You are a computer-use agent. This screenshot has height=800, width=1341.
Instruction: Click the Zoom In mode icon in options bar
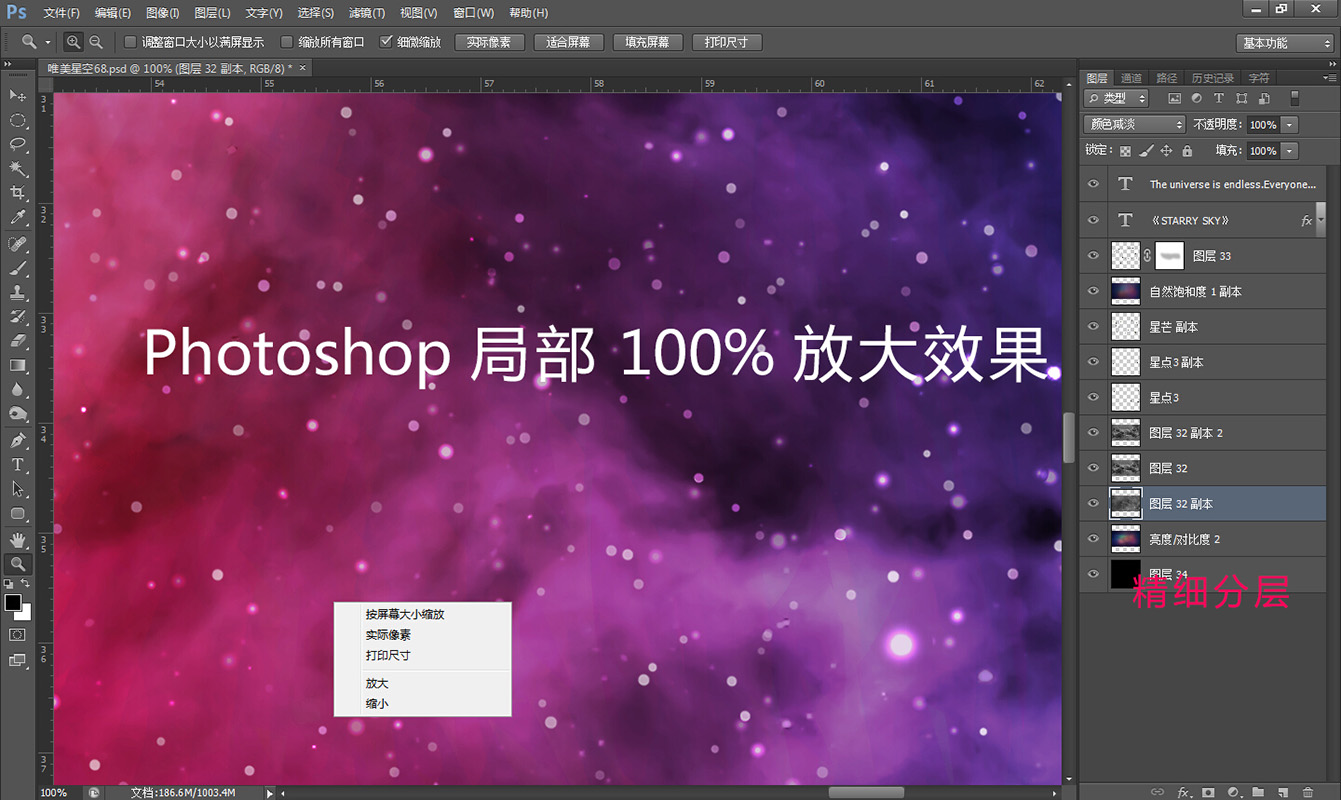(73, 42)
